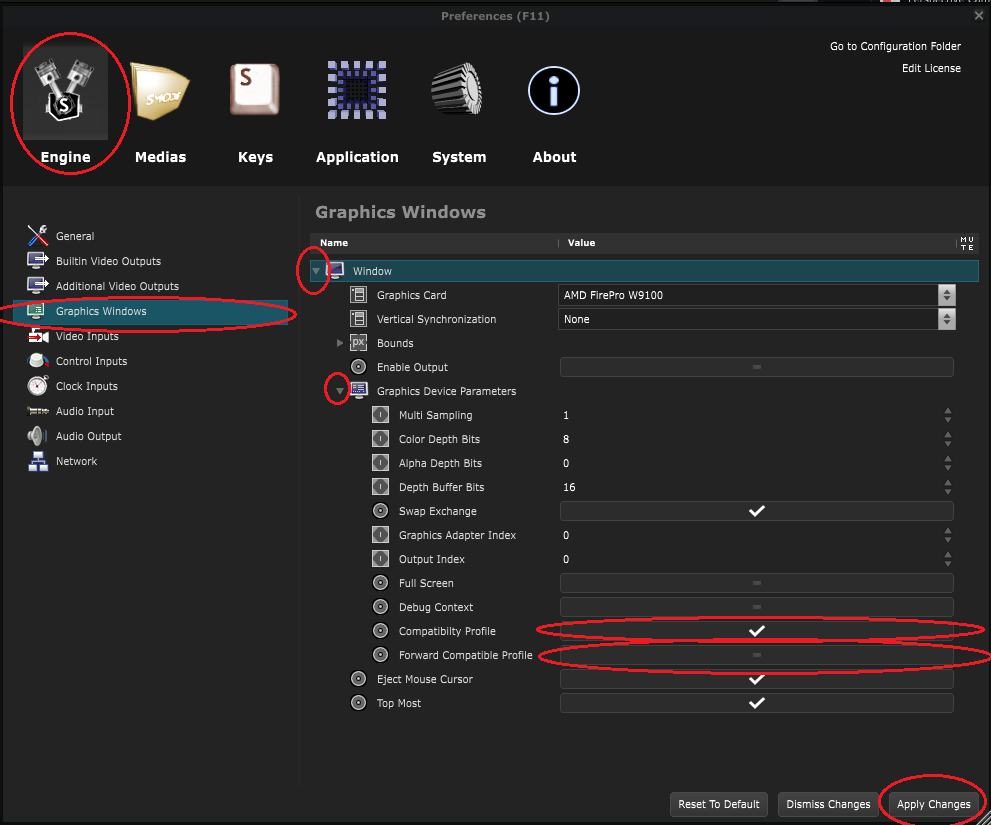991x825 pixels.
Task: Adjust the Color Depth Bits stepper arrows
Action: click(947, 439)
